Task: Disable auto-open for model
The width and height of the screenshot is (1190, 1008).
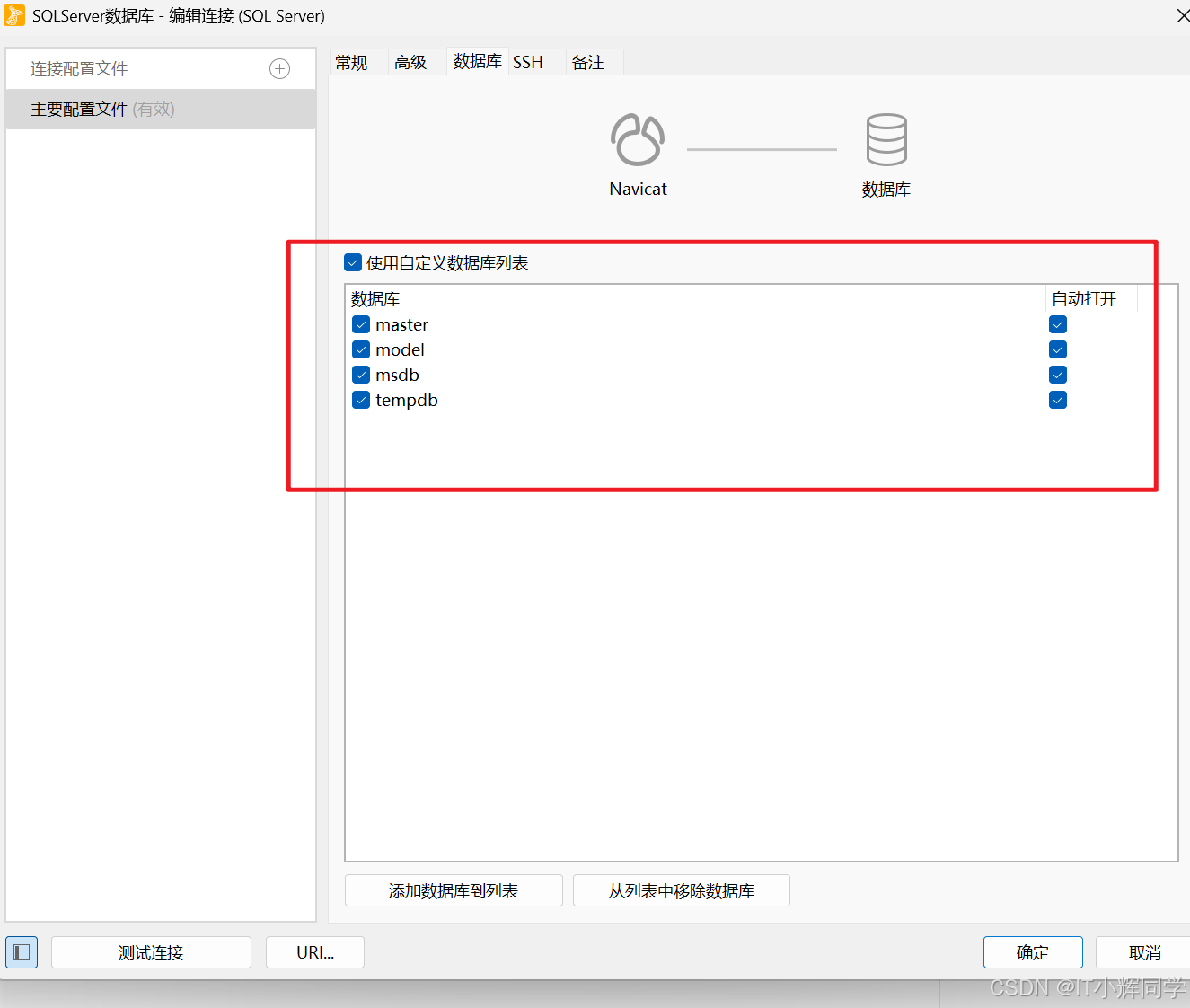Action: (1058, 349)
